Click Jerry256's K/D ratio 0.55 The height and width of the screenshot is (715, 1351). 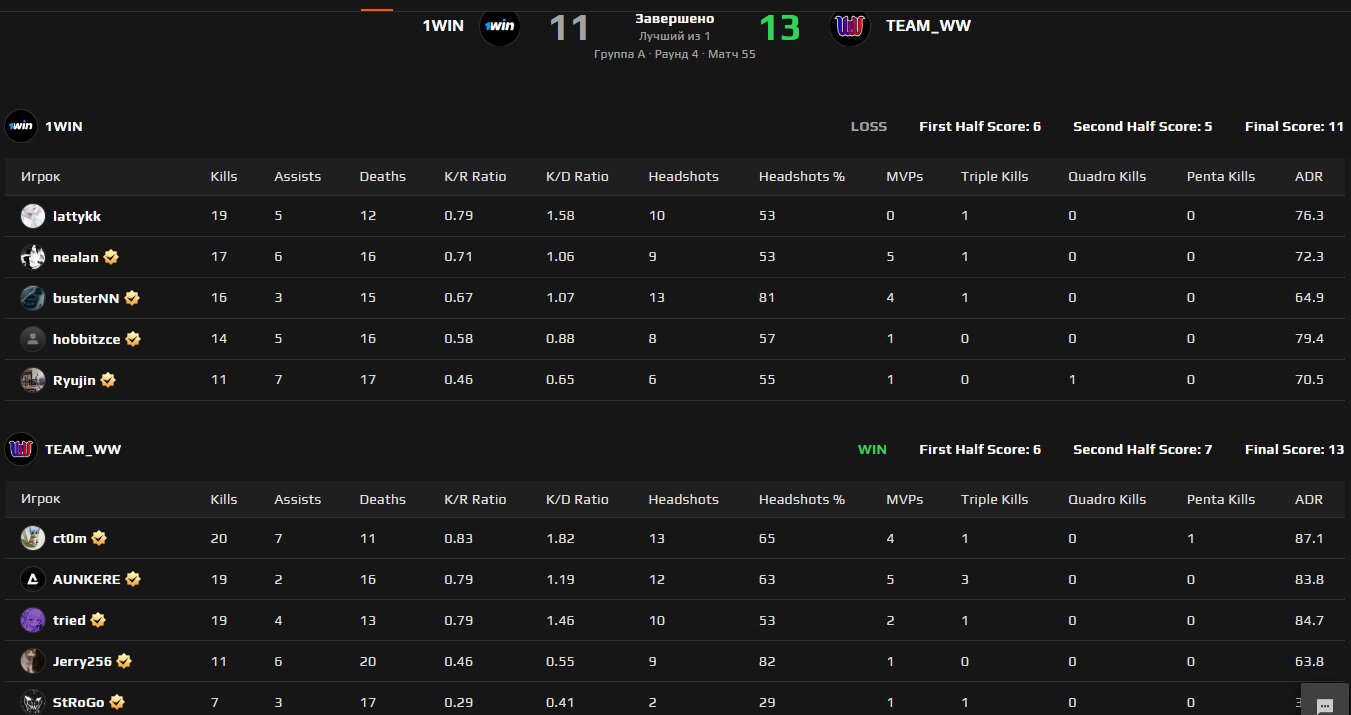click(560, 661)
